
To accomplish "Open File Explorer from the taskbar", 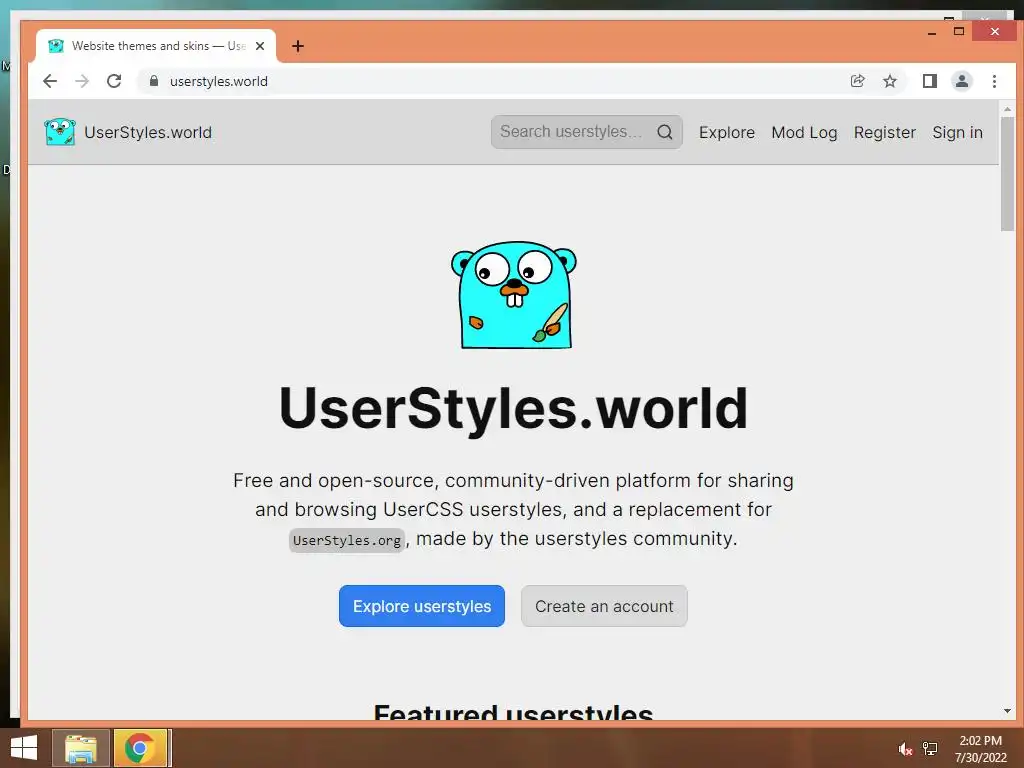I will click(81, 748).
